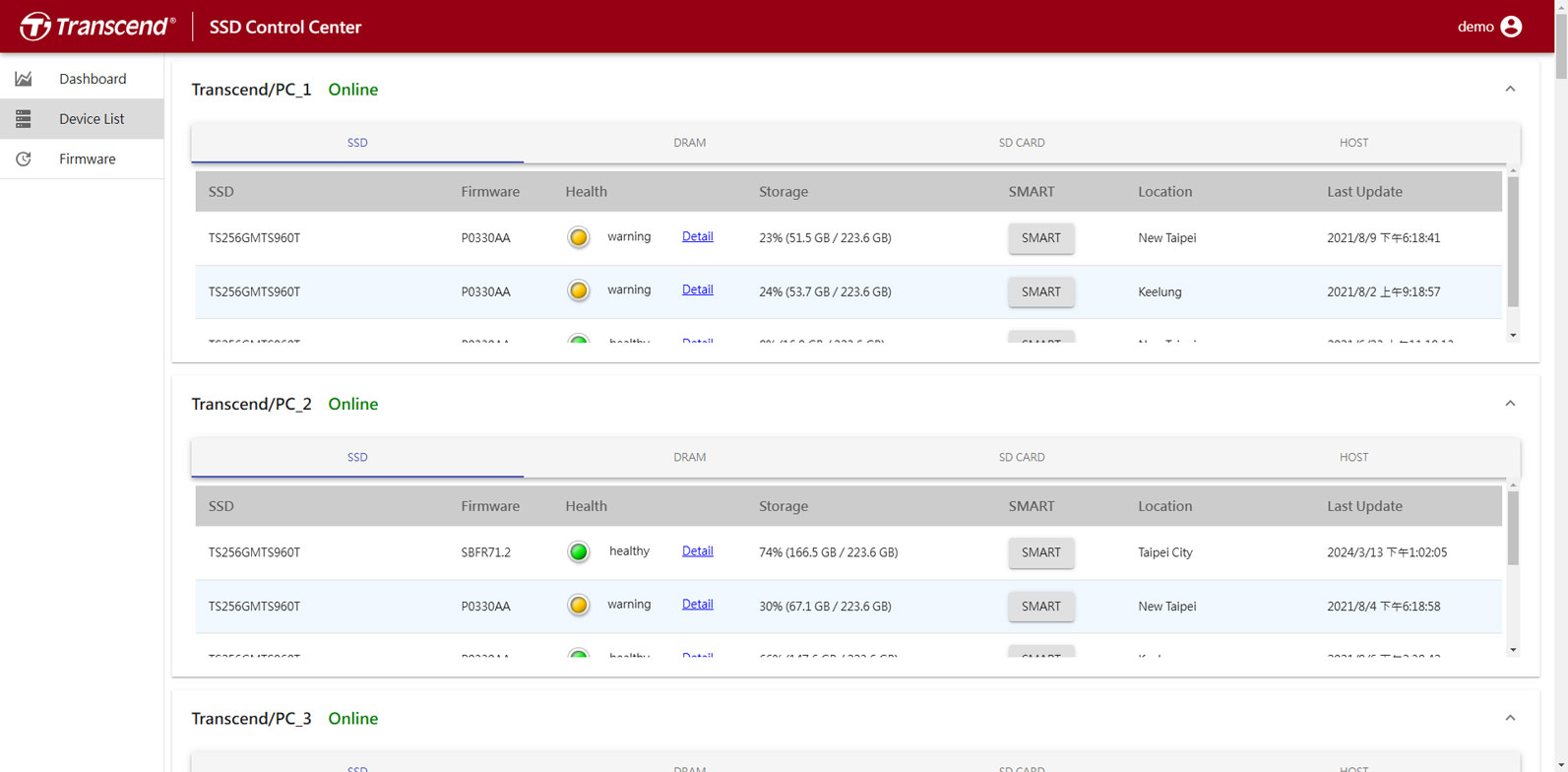This screenshot has width=1568, height=772.
Task: Switch to DRAM tab in PC_1
Action: [689, 143]
